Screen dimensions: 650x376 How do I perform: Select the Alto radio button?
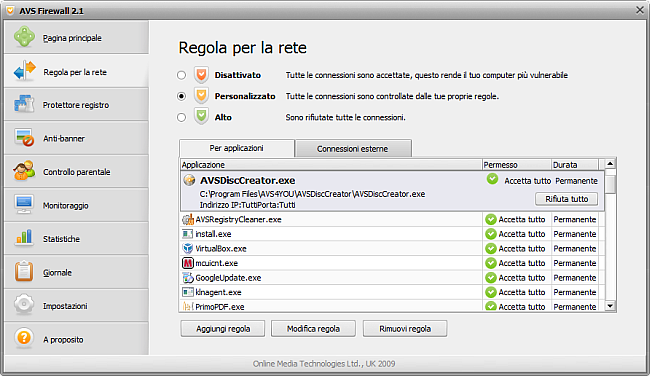point(181,117)
